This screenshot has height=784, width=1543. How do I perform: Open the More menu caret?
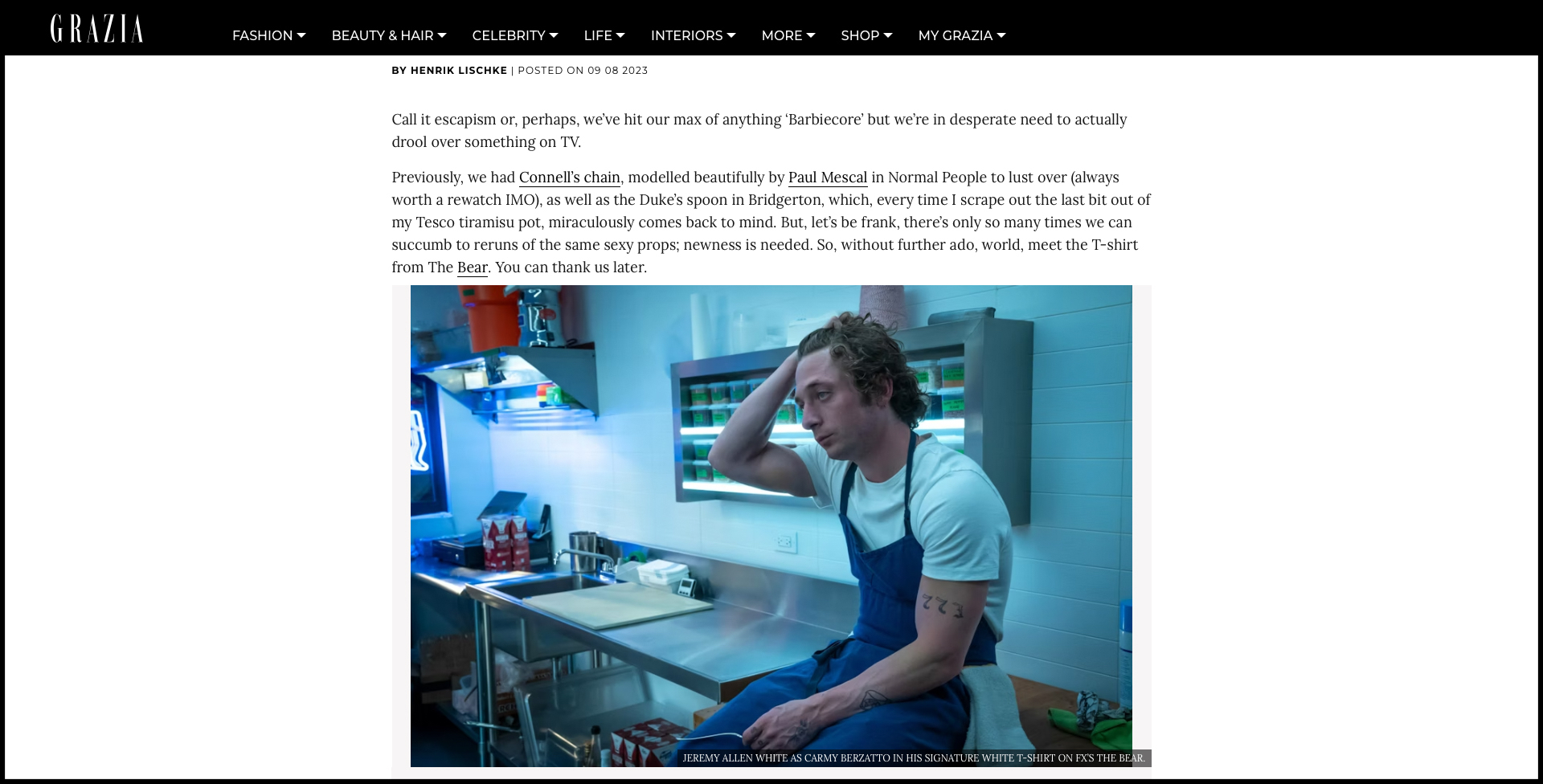click(811, 35)
